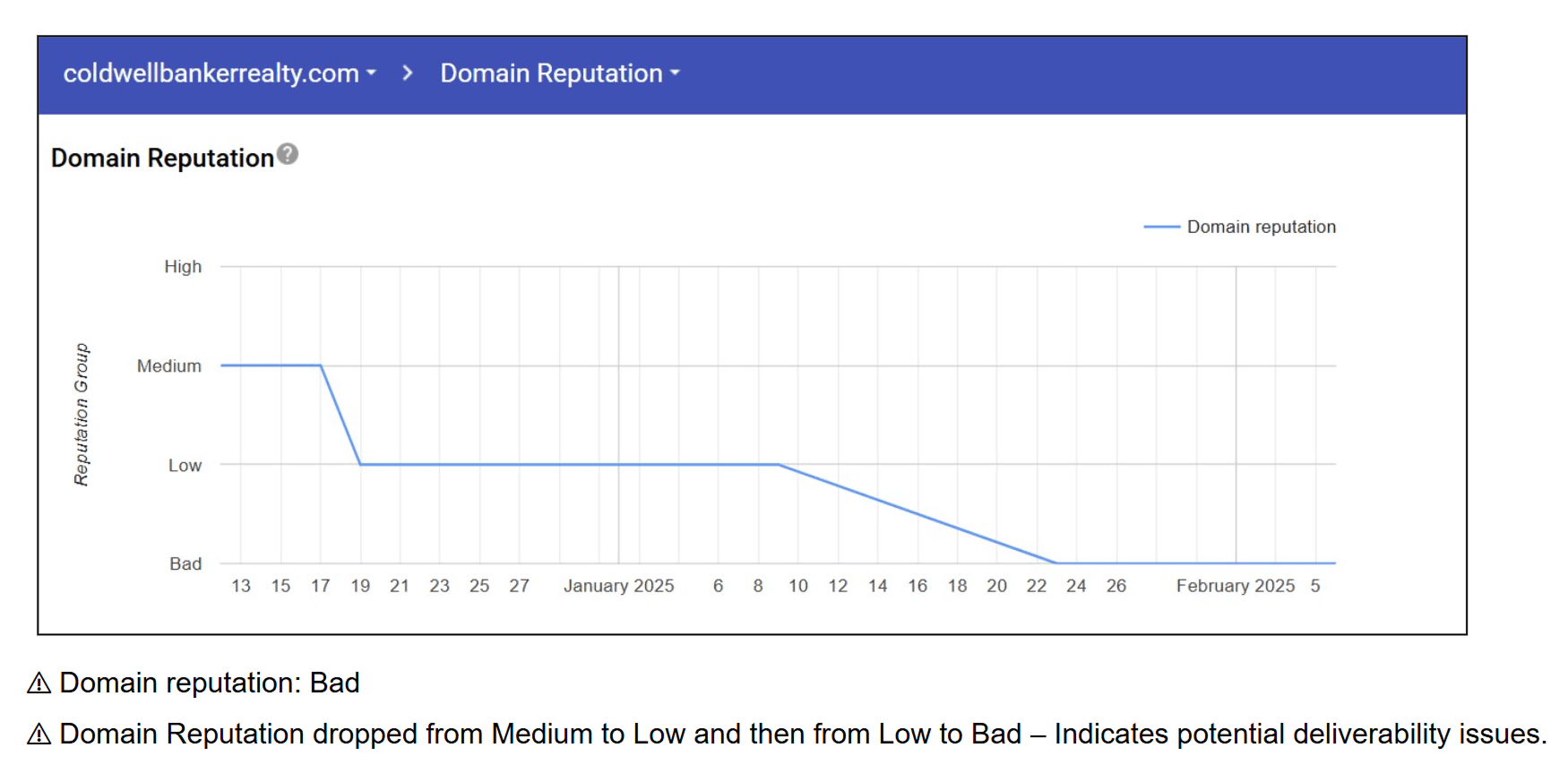Toggle visibility of the chart line via legend

pos(1261,227)
